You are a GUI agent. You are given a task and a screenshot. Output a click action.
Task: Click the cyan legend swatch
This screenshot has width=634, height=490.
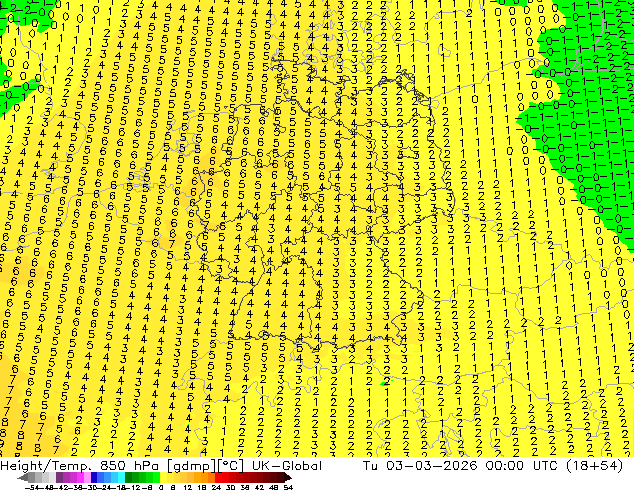121,477
